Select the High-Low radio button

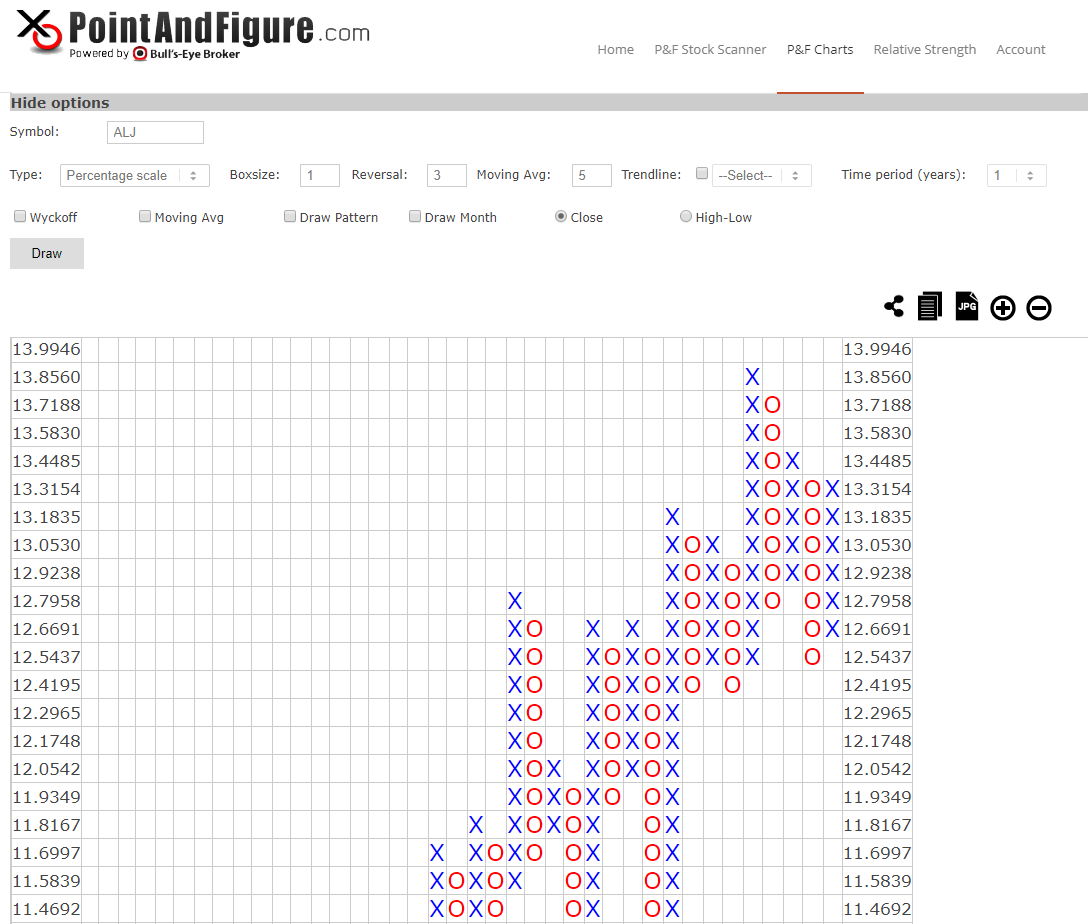pyautogui.click(x=686, y=216)
